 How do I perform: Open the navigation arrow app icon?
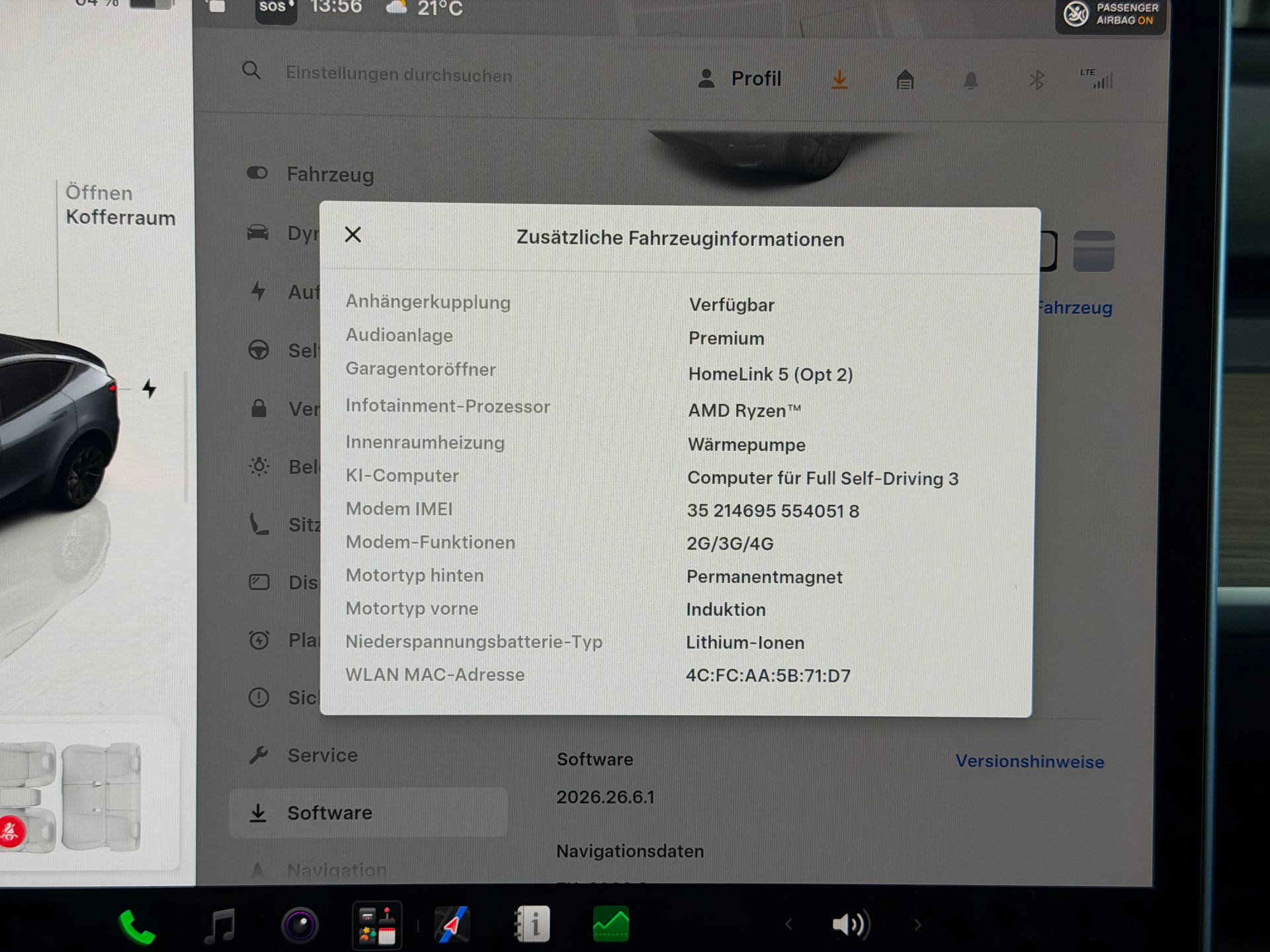pyautogui.click(x=452, y=924)
